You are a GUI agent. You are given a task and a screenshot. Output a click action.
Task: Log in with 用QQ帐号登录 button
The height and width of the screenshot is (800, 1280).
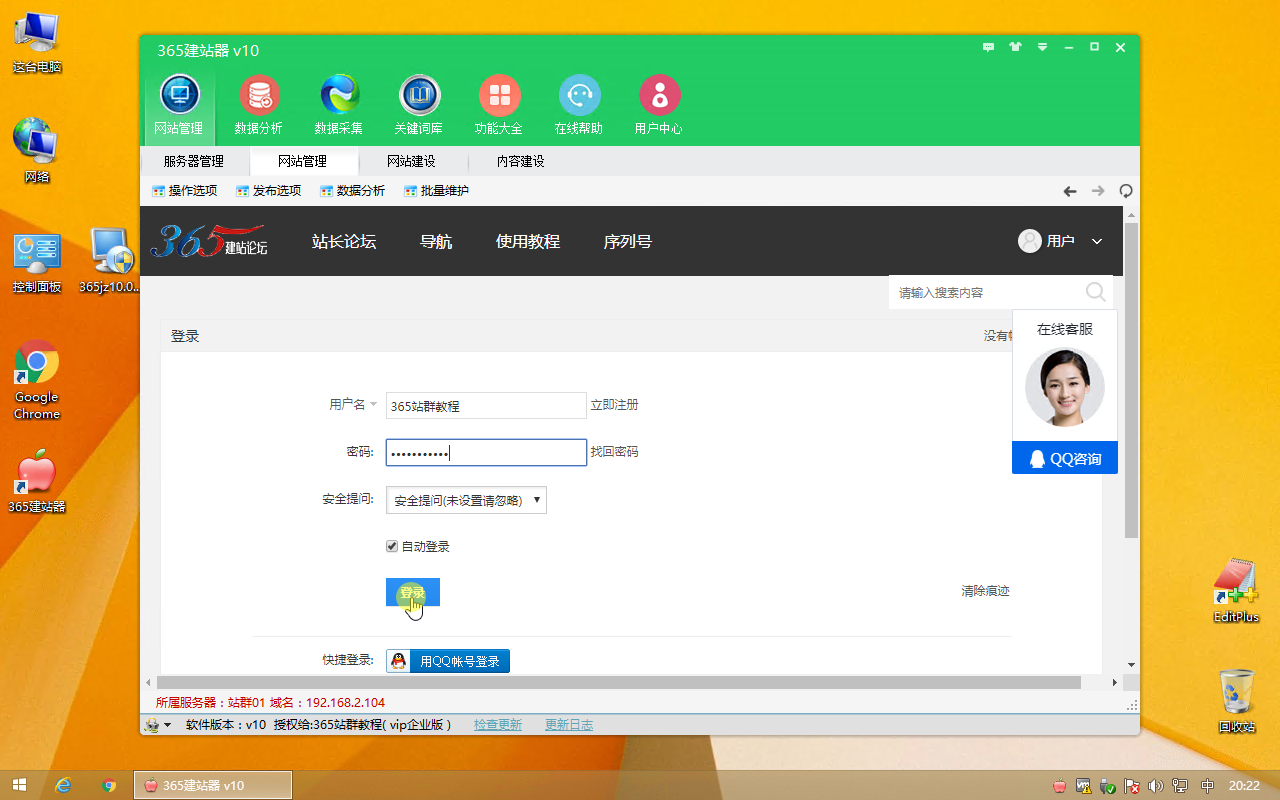click(448, 660)
